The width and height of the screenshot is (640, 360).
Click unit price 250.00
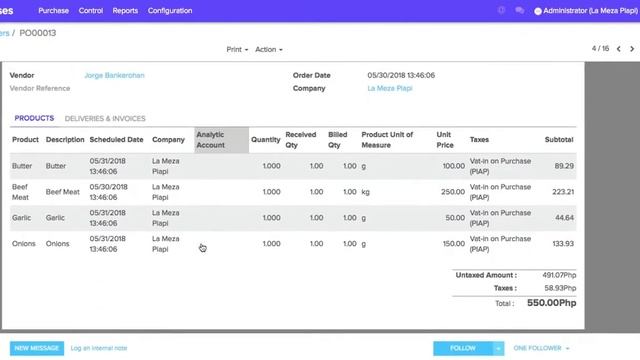click(x=453, y=192)
